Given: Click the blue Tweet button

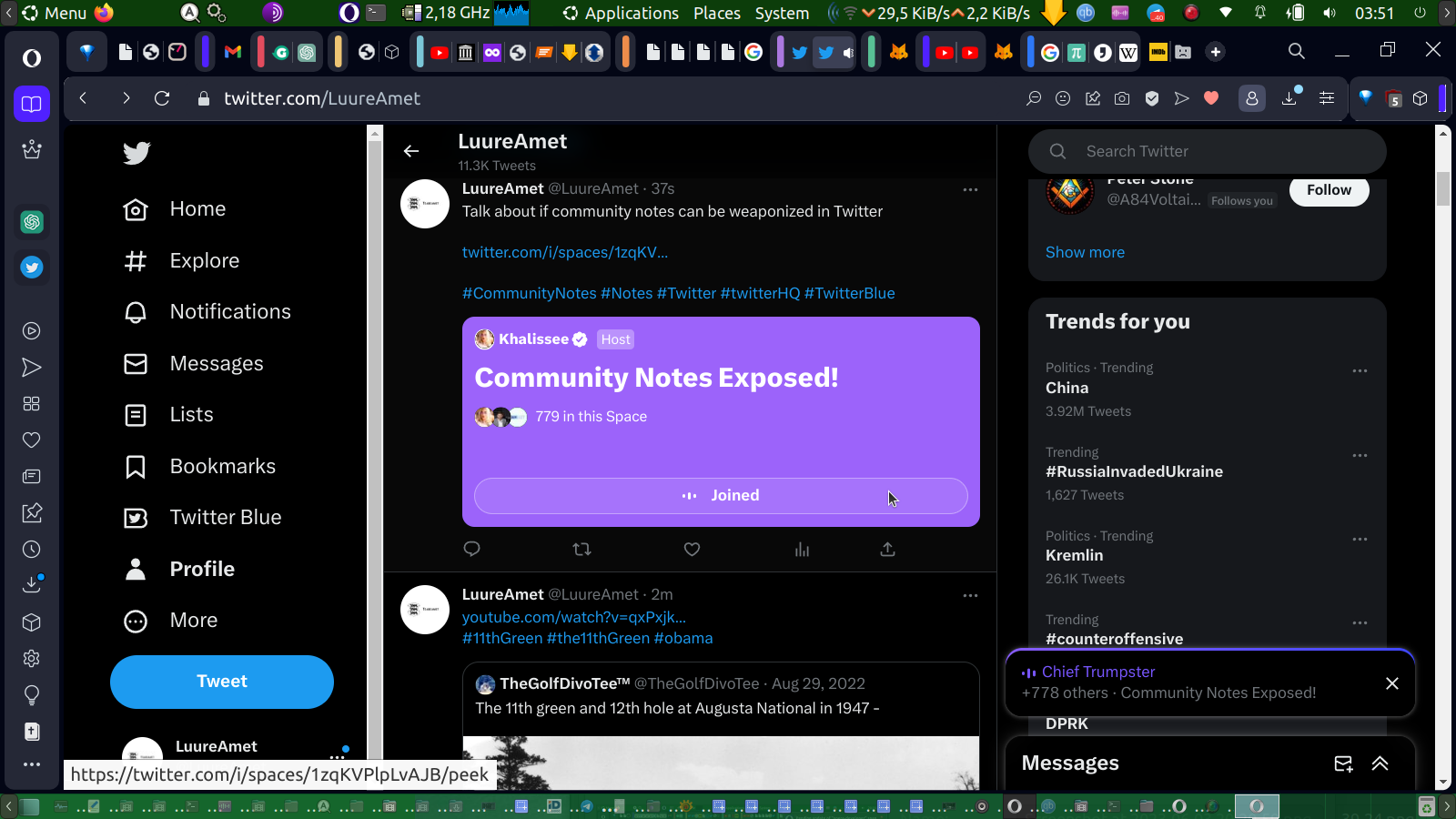Looking at the screenshot, I should (222, 682).
